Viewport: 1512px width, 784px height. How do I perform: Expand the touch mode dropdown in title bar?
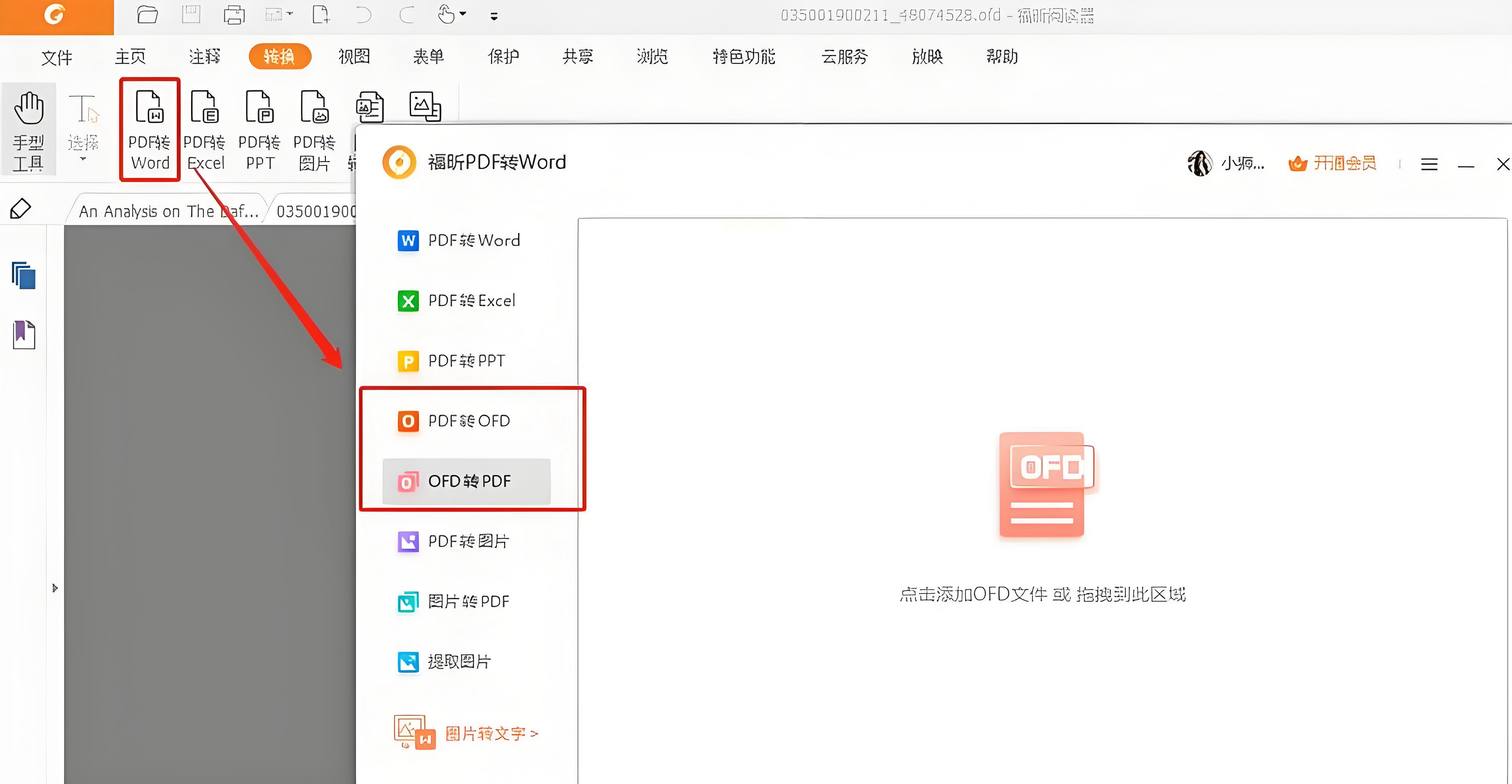463,13
